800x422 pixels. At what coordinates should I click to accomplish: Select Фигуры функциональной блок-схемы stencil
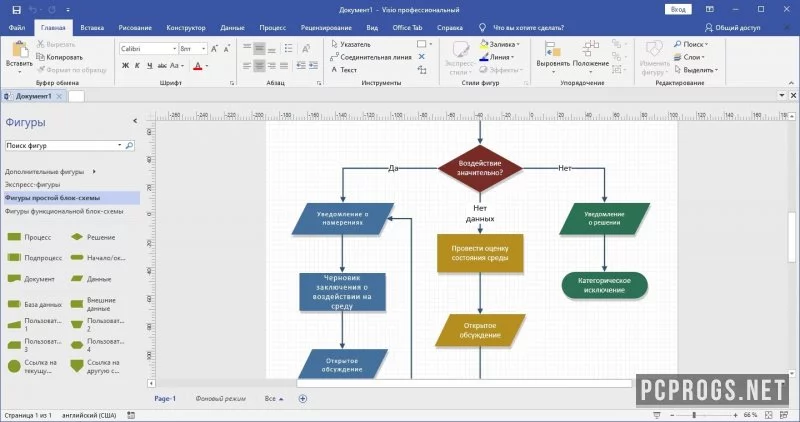click(64, 211)
